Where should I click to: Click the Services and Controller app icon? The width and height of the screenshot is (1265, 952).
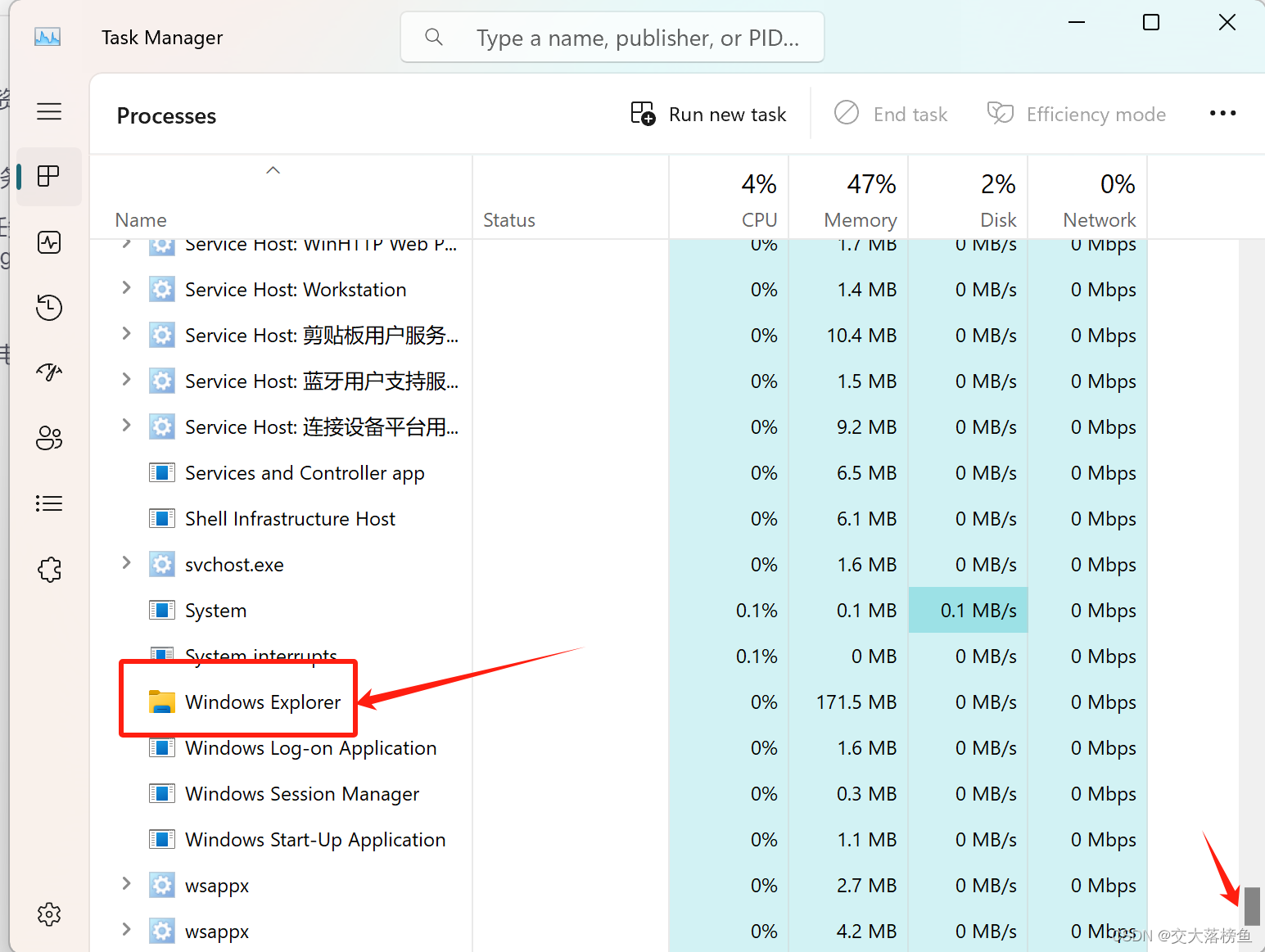point(162,473)
